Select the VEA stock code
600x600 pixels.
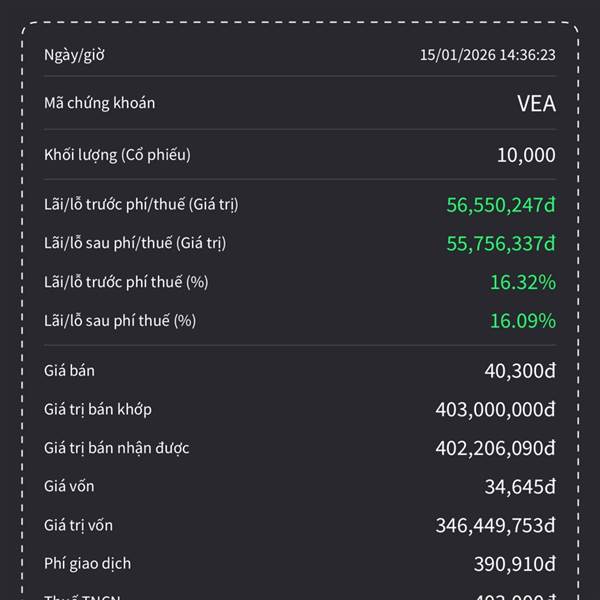click(x=536, y=104)
